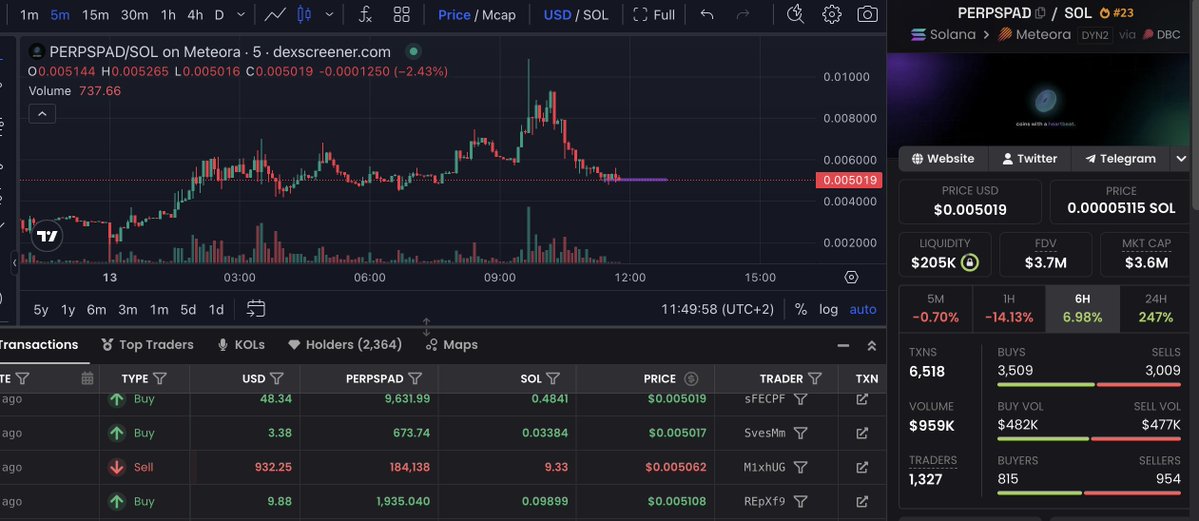Switch chart to Mcap mode
1199x521 pixels.
point(499,15)
